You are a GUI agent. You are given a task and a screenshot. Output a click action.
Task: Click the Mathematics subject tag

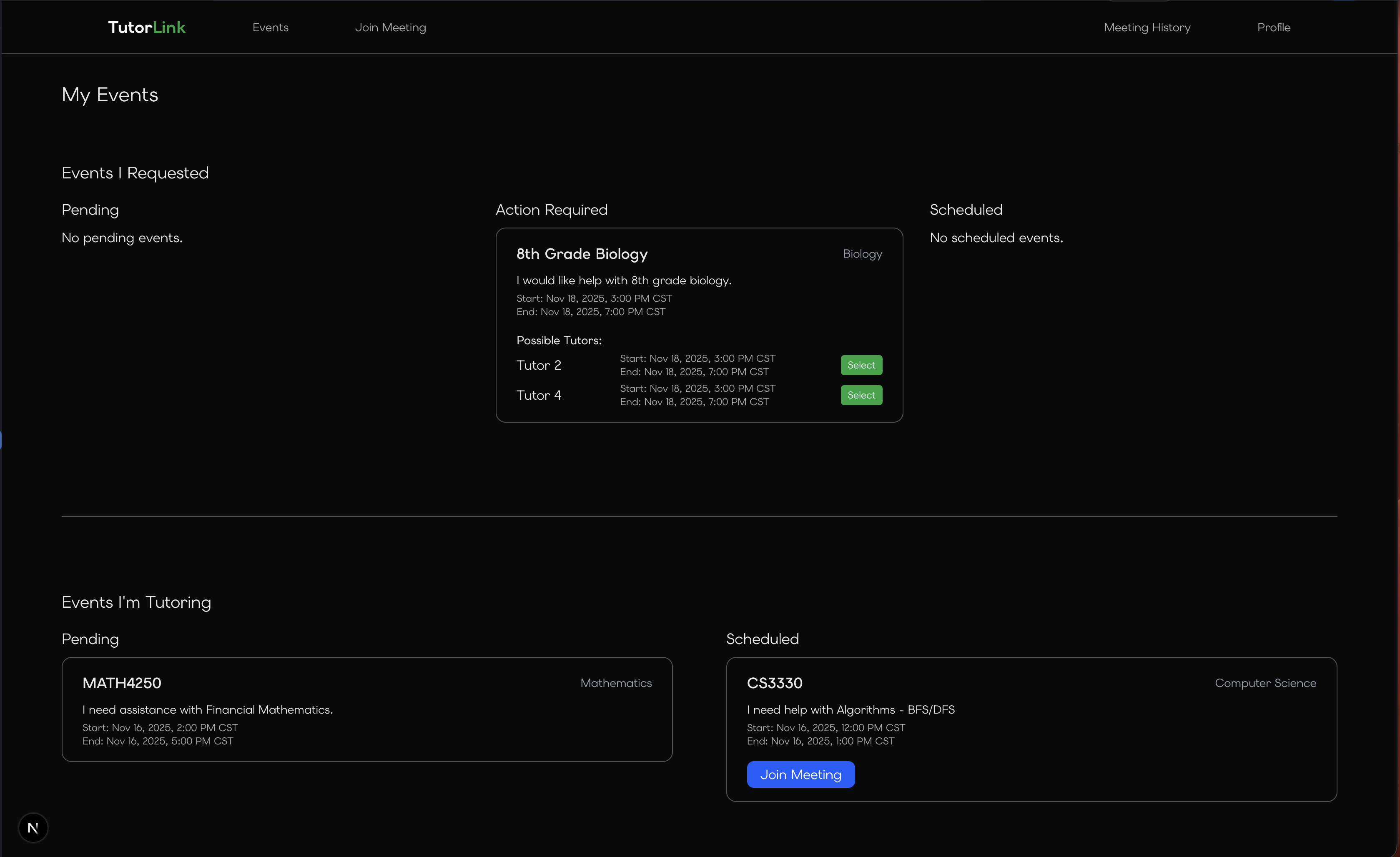tap(615, 683)
